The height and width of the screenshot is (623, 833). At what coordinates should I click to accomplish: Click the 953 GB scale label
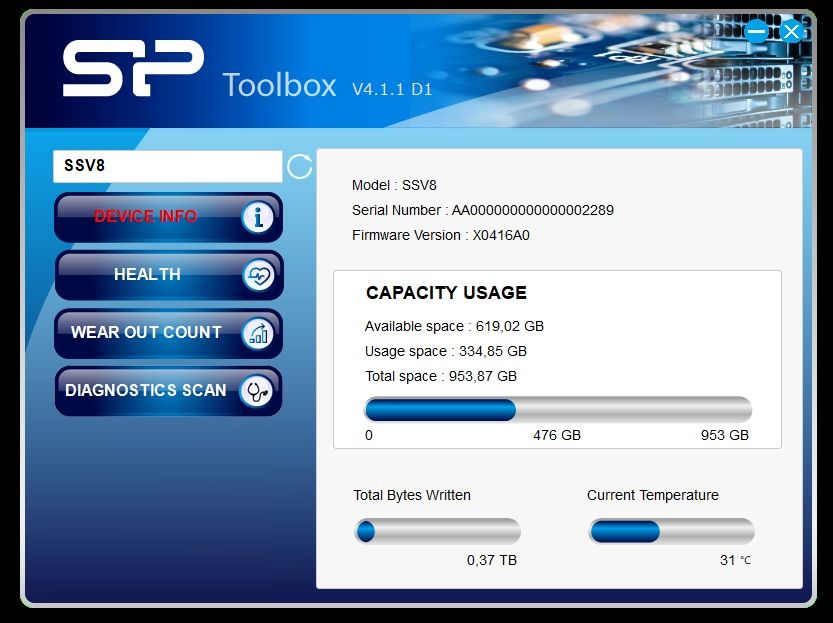725,435
